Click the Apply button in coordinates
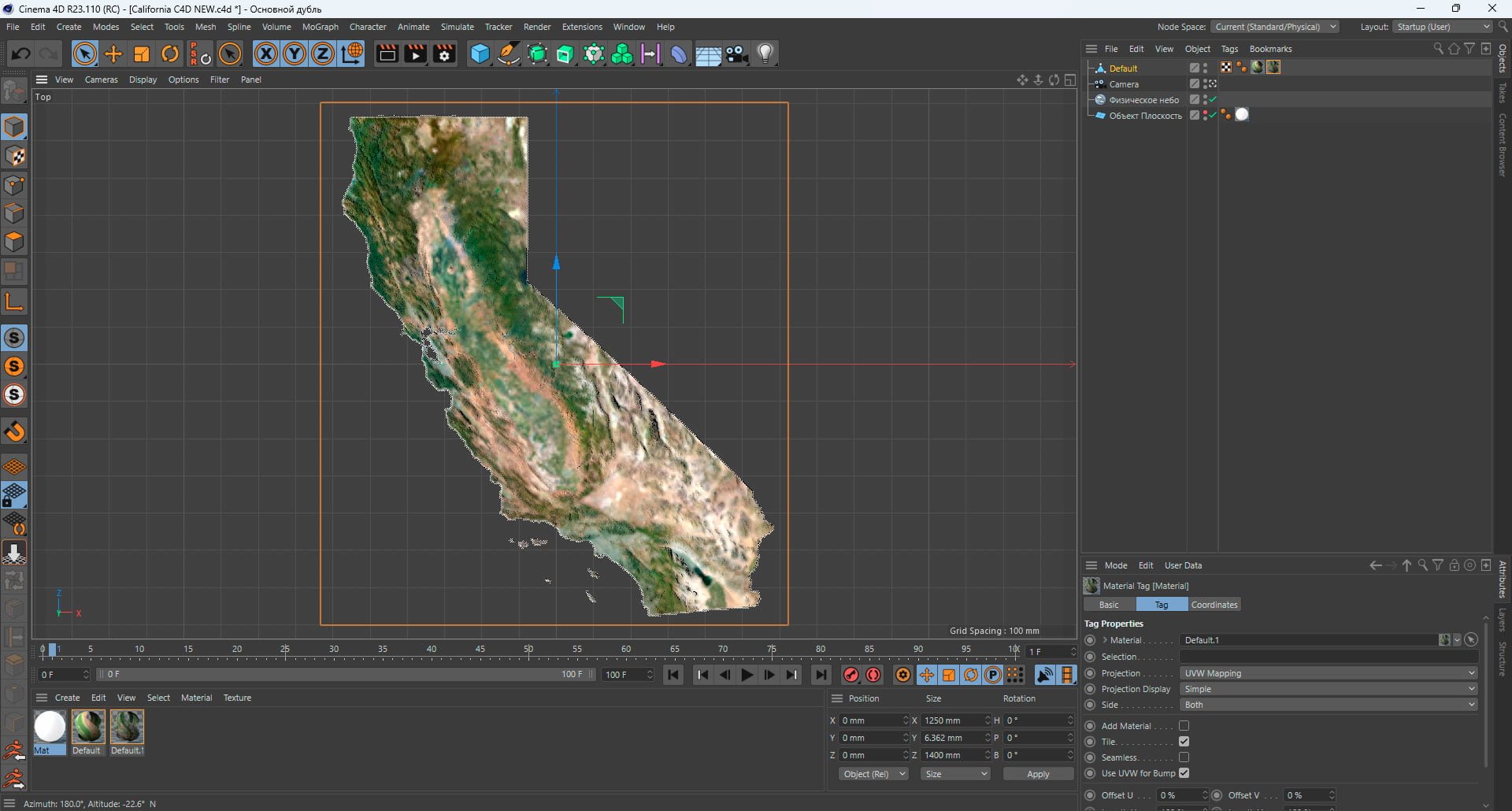Screen dimensions: 1512x811 [x=1038, y=774]
